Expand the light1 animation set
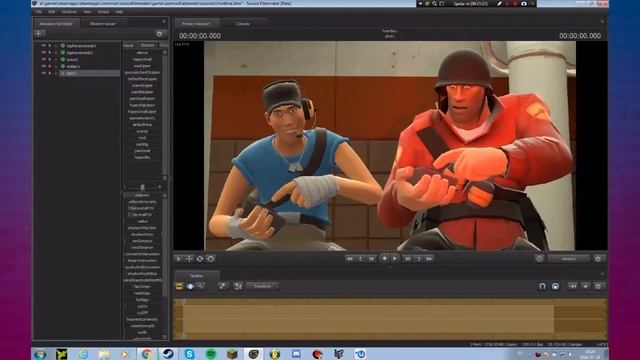This screenshot has height=360, width=640. click(x=50, y=73)
